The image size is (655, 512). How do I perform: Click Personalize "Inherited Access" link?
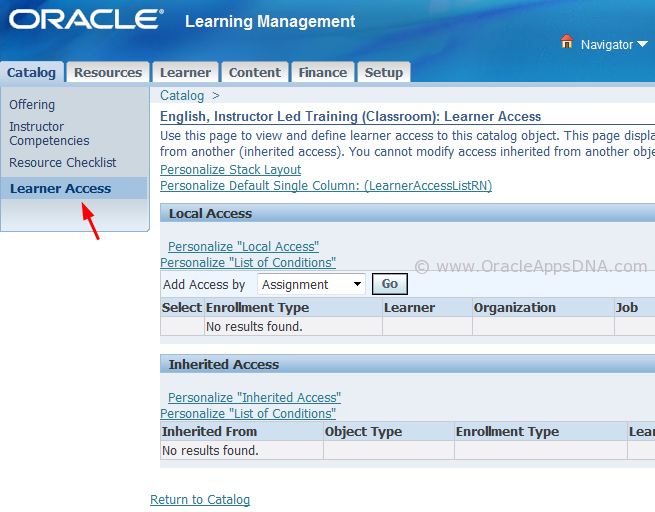254,398
